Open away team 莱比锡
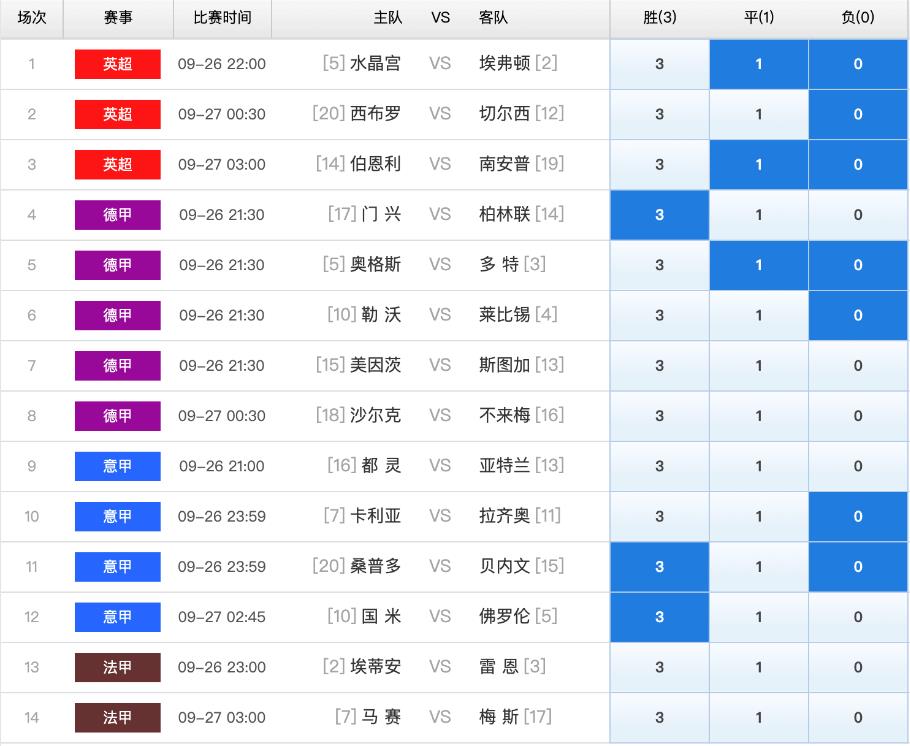Viewport: 910px width, 746px height. click(504, 315)
